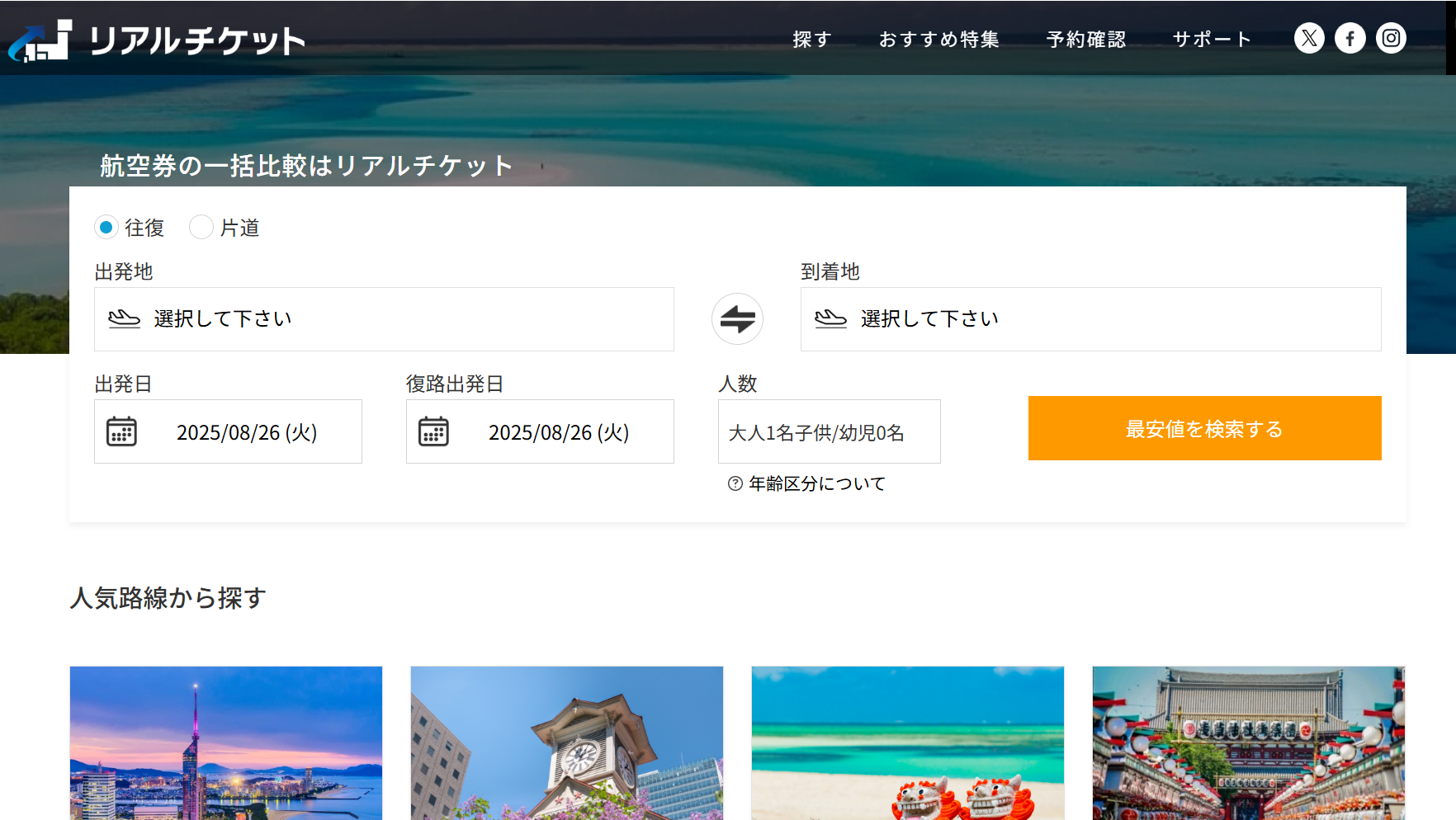Open the おすすめ特集 menu
Viewport: 1456px width, 820px height.
point(939,39)
